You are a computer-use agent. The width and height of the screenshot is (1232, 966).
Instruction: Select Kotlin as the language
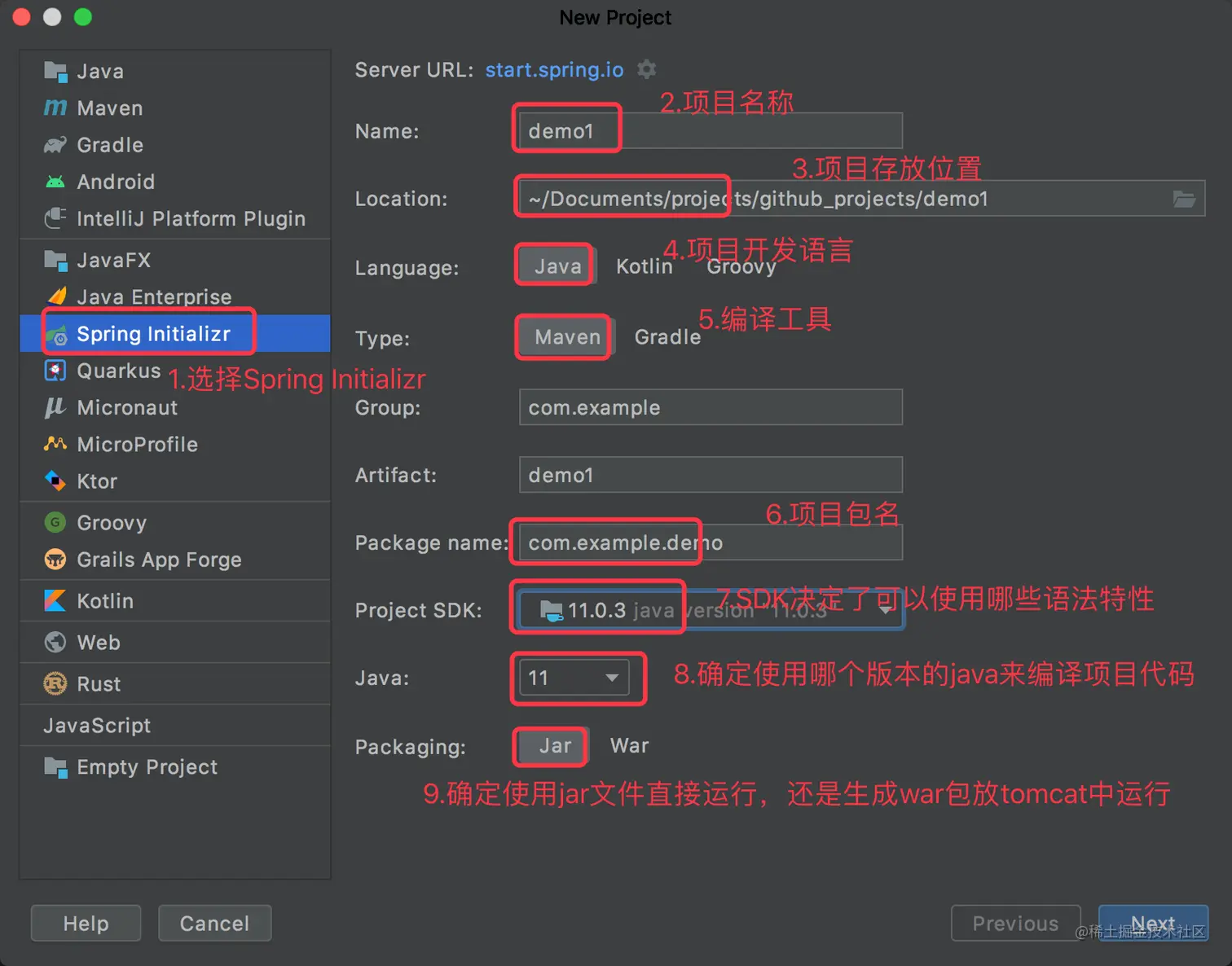tap(644, 266)
